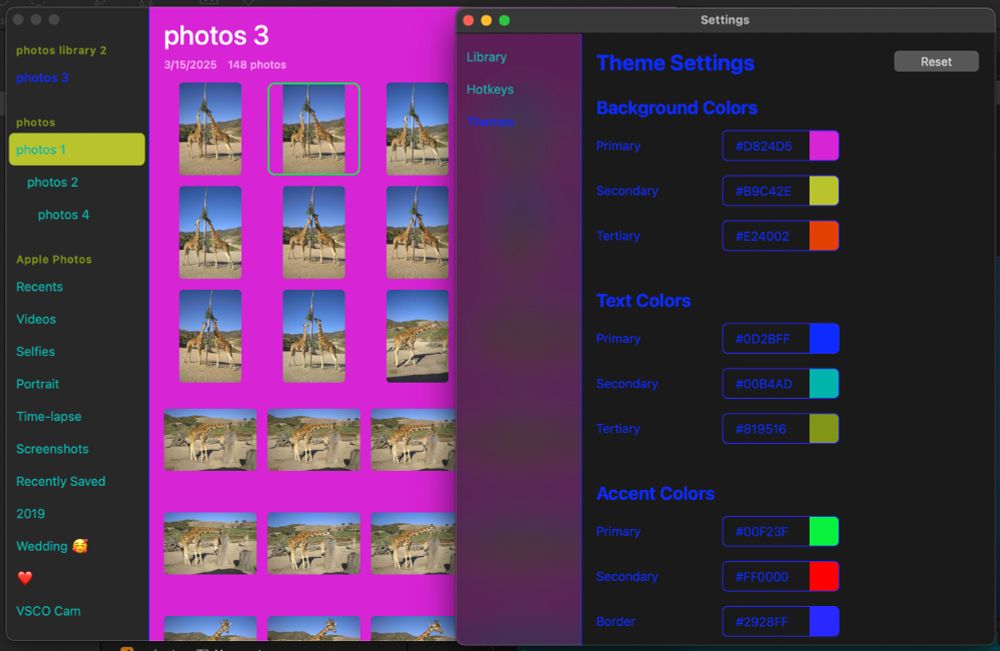Open the Library settings tab
This screenshot has width=1000, height=651.
487,57
